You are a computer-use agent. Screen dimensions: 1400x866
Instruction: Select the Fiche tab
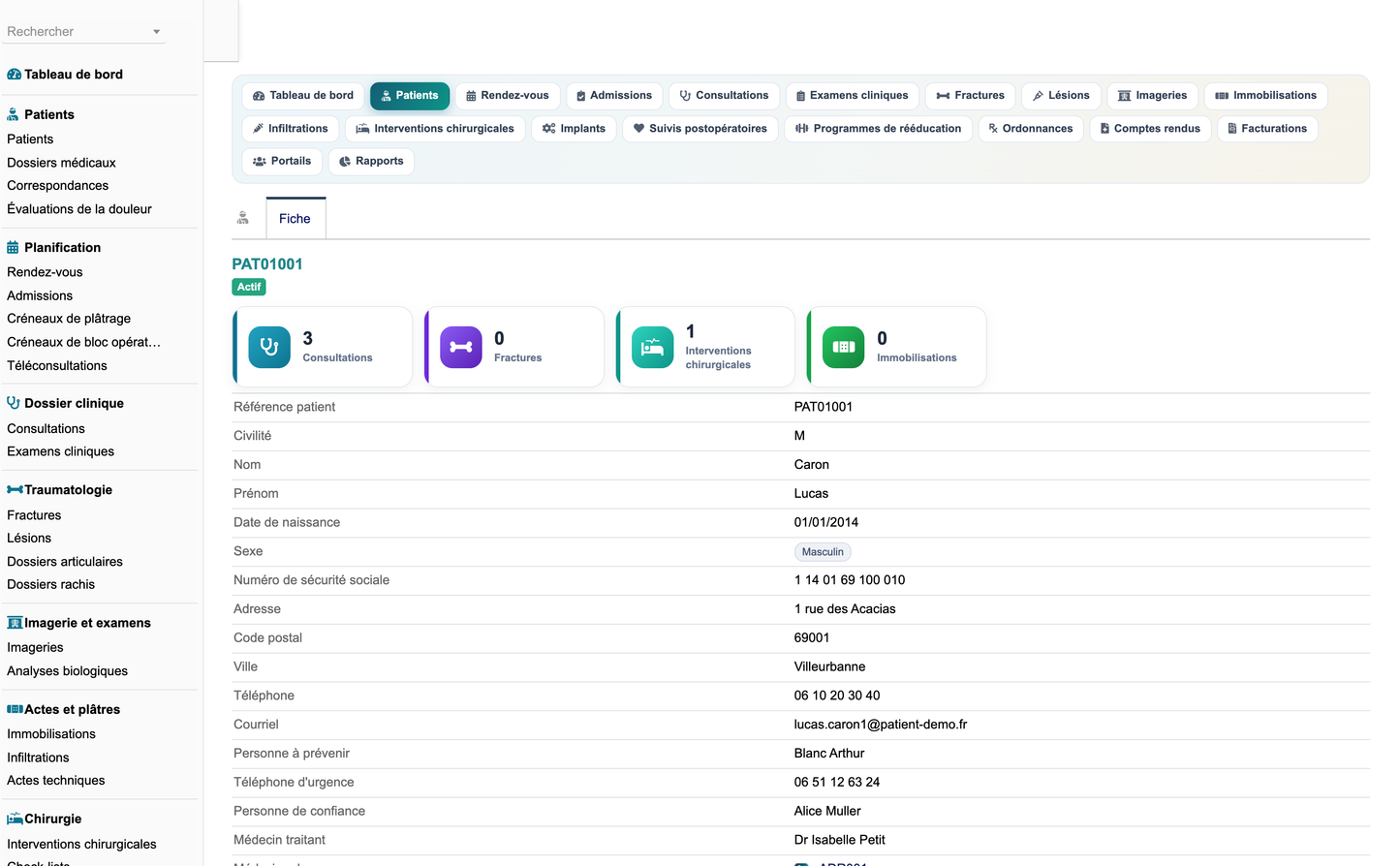point(296,219)
